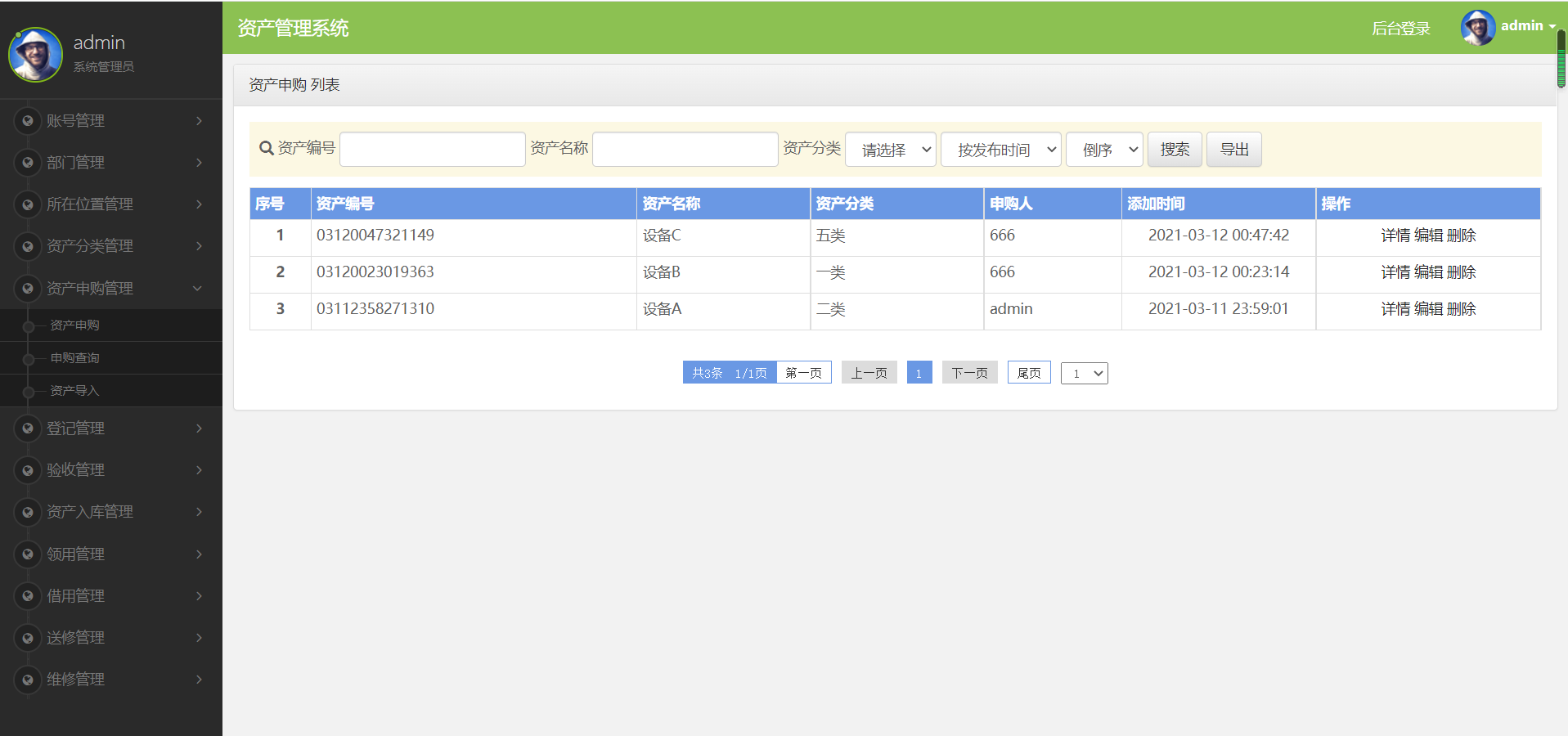
Task: Expand the 账号管理 chevron
Action: [x=199, y=121]
